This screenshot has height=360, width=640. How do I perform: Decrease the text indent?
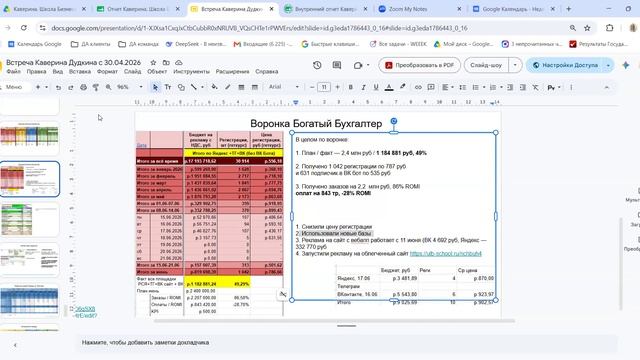(510, 87)
